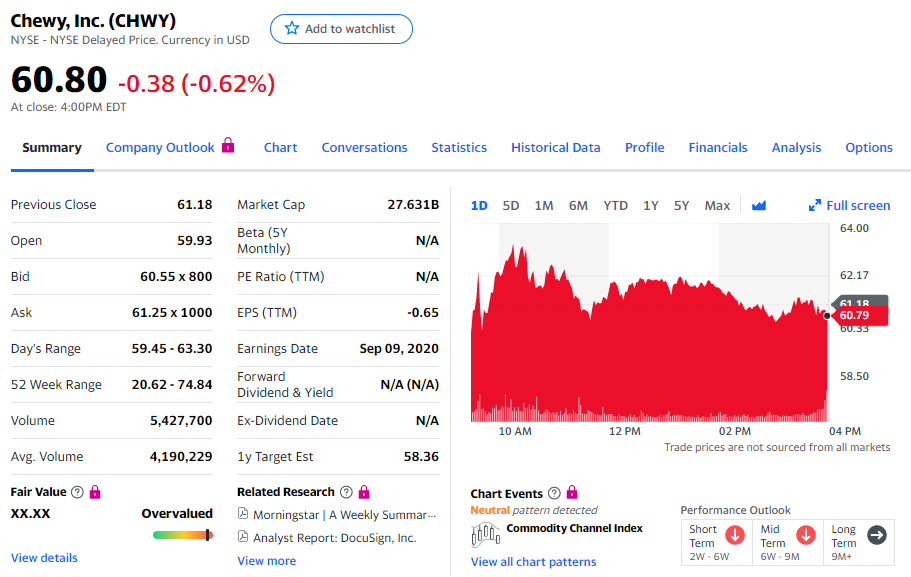Click the Short Term down arrow indicator
The width and height of the screenshot is (911, 577).
(x=735, y=535)
